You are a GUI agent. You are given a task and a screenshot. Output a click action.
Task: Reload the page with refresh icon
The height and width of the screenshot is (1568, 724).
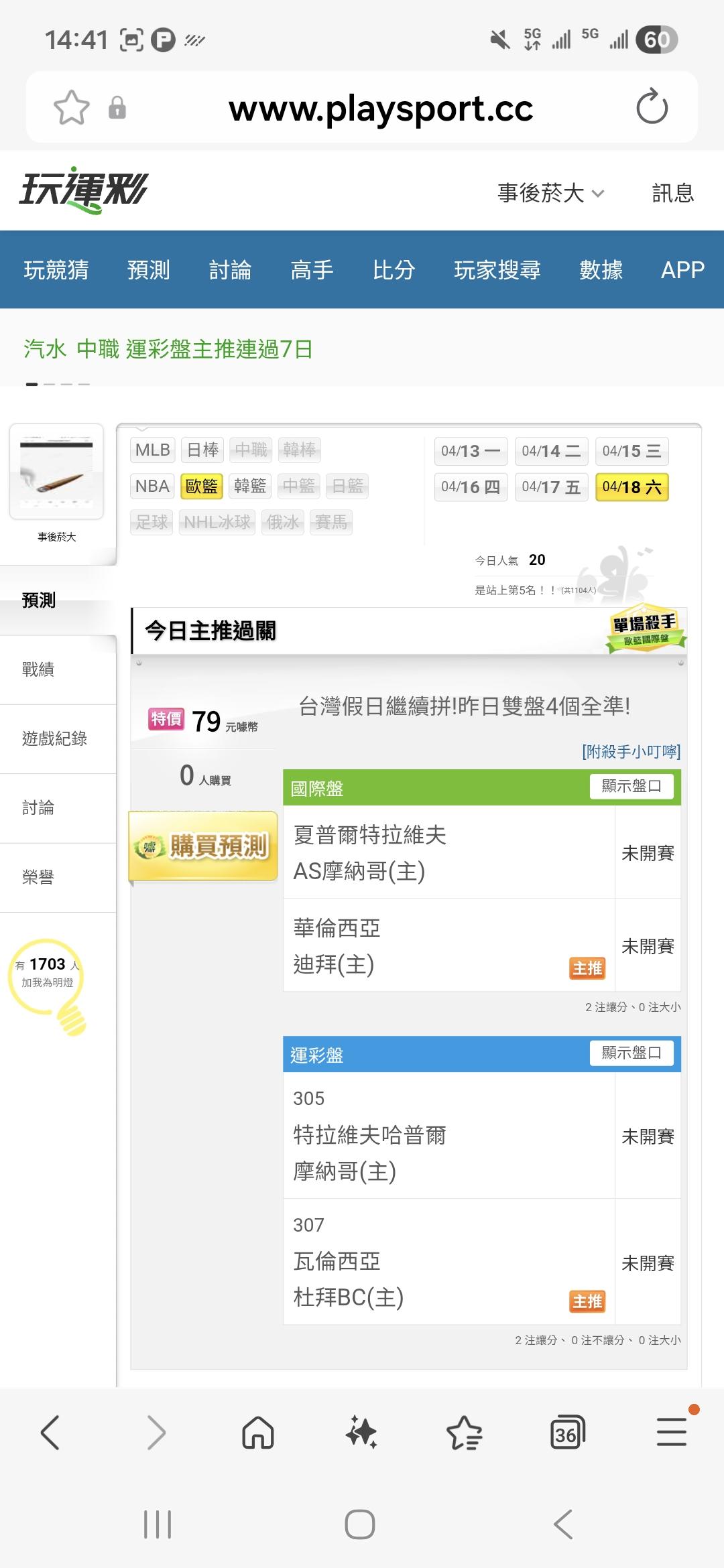point(652,107)
